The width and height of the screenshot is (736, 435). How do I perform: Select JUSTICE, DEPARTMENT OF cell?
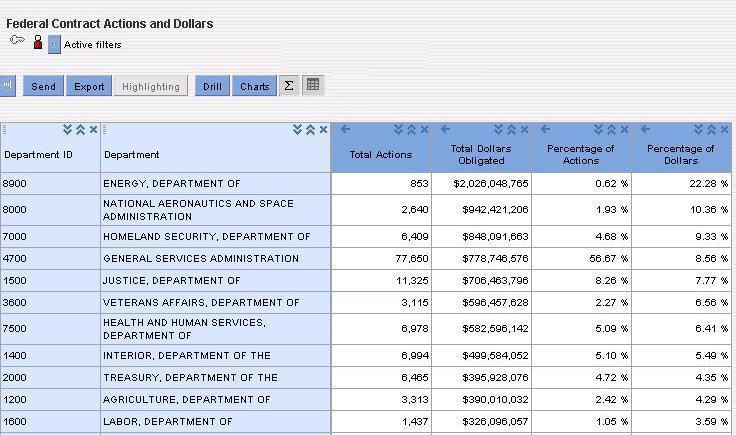[215, 281]
